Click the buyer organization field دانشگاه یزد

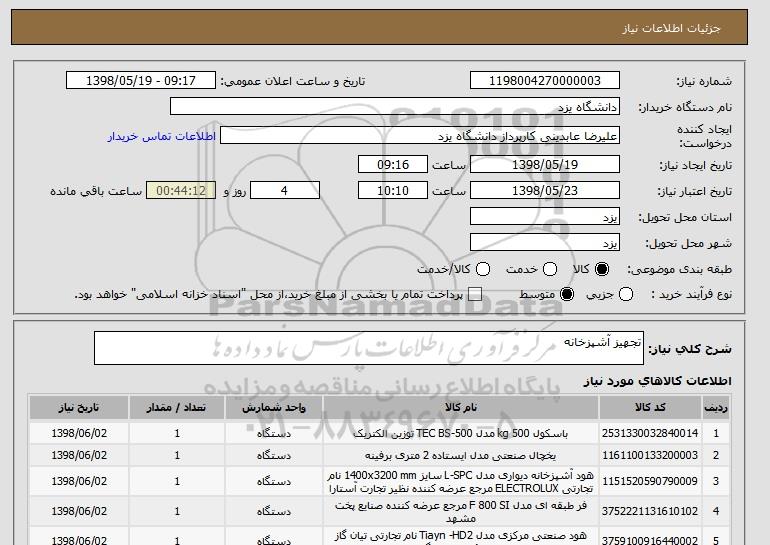(395, 107)
